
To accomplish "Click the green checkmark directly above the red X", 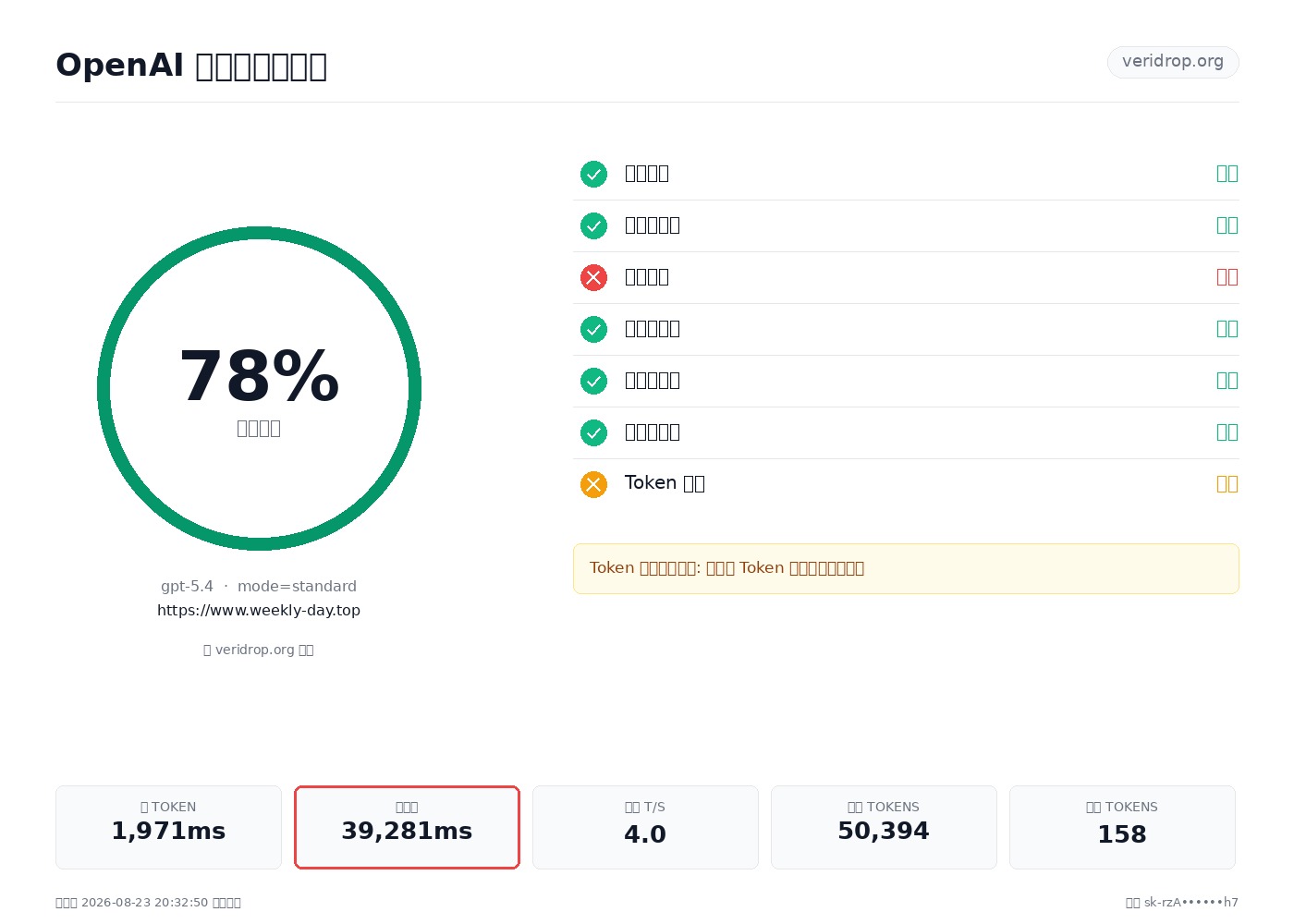I will tap(593, 225).
